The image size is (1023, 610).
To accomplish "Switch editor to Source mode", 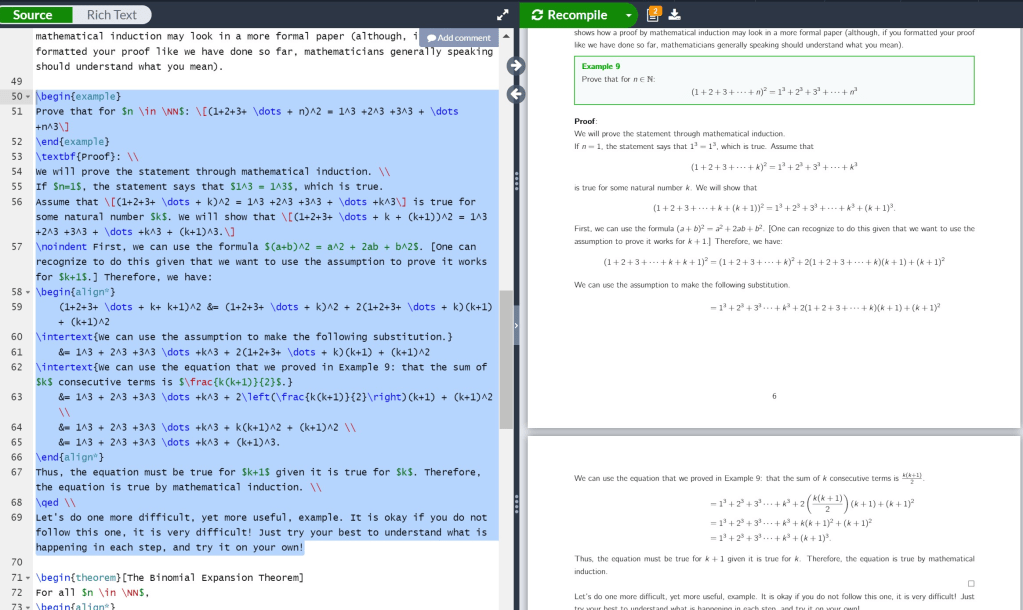I will pos(33,14).
